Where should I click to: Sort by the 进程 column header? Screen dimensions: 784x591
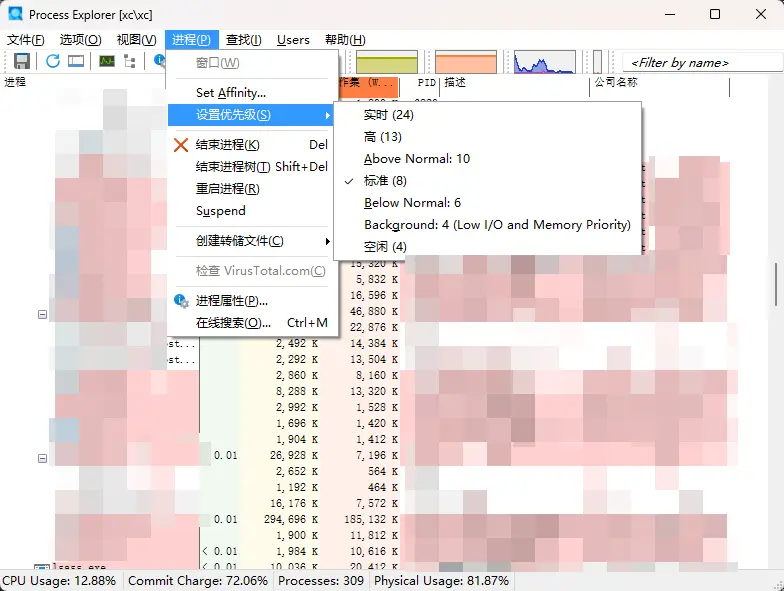[15, 82]
